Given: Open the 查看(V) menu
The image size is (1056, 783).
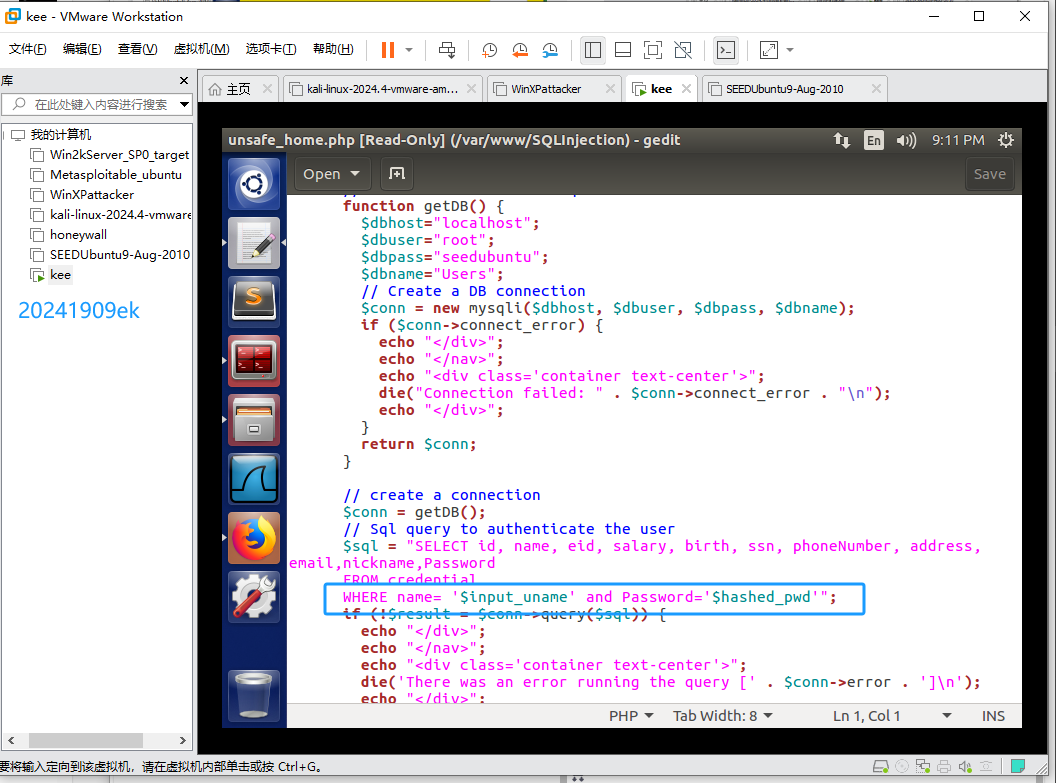Looking at the screenshot, I should [x=137, y=48].
